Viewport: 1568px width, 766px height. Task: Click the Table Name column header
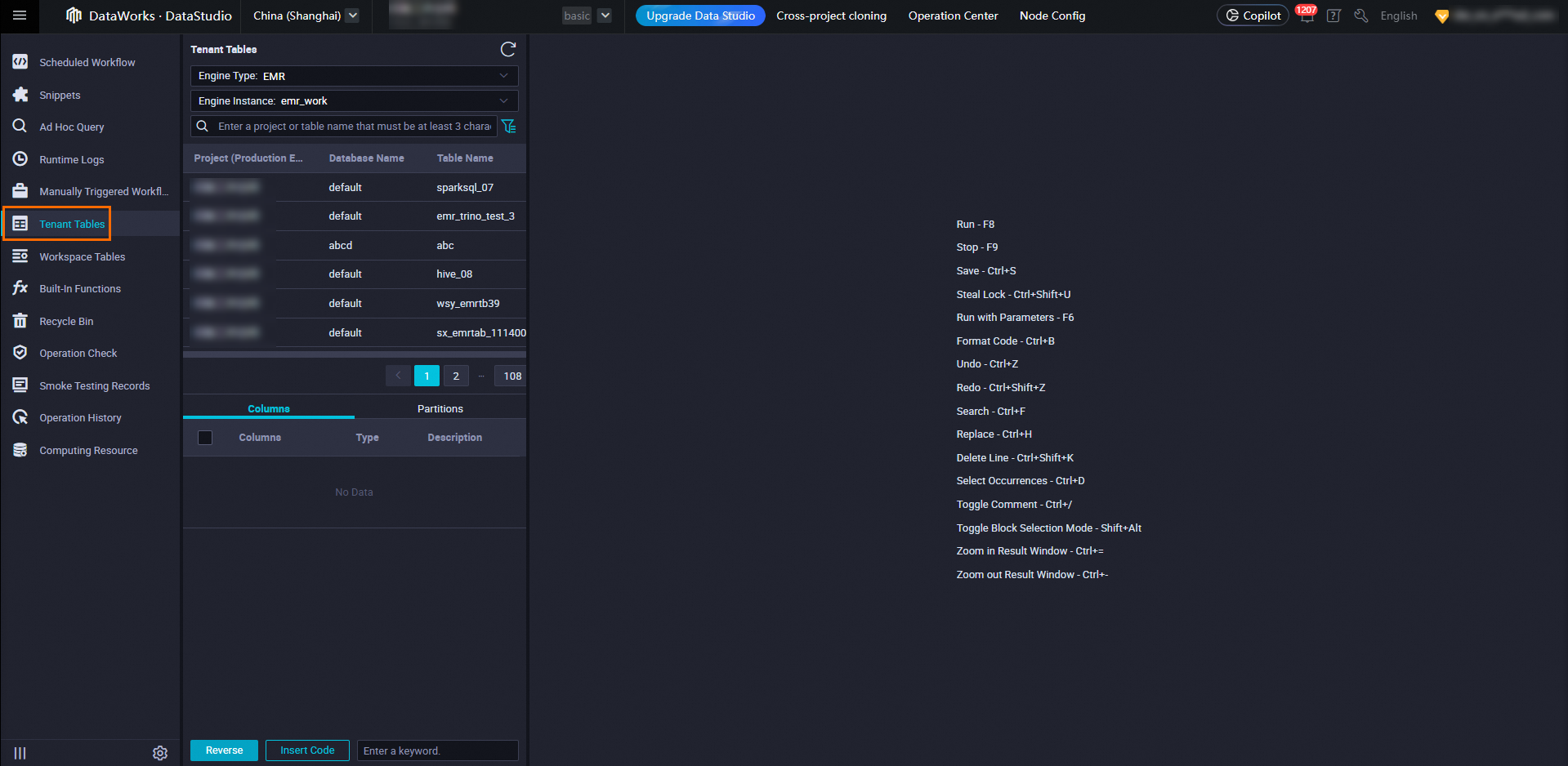(x=465, y=158)
